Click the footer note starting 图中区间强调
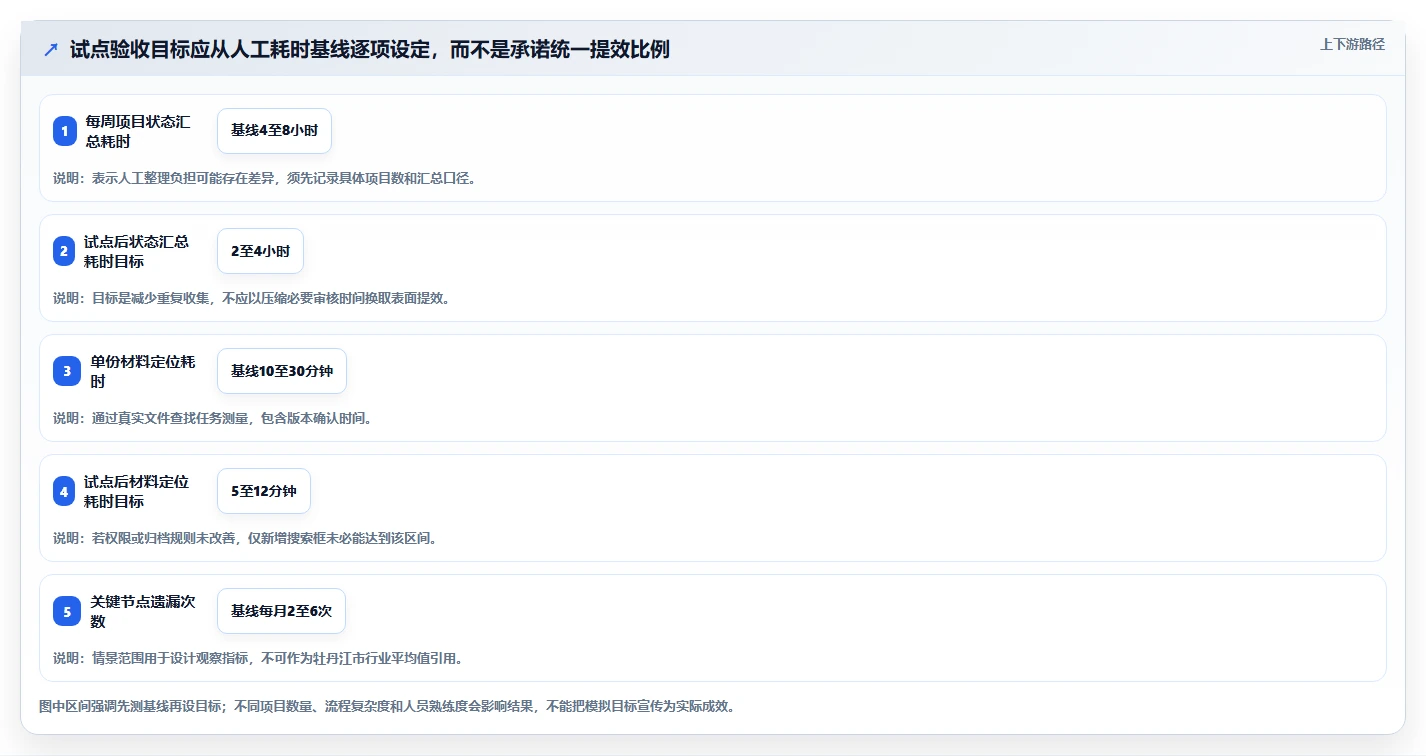Viewport: 1426px width, 756px height. 388,706
